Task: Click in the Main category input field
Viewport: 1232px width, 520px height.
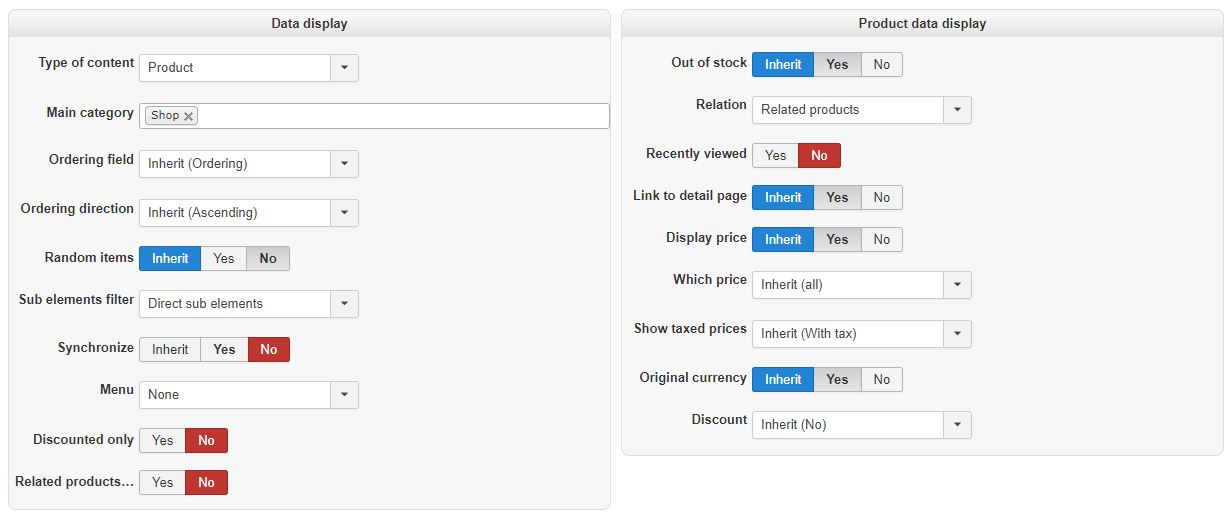Action: pos(400,116)
